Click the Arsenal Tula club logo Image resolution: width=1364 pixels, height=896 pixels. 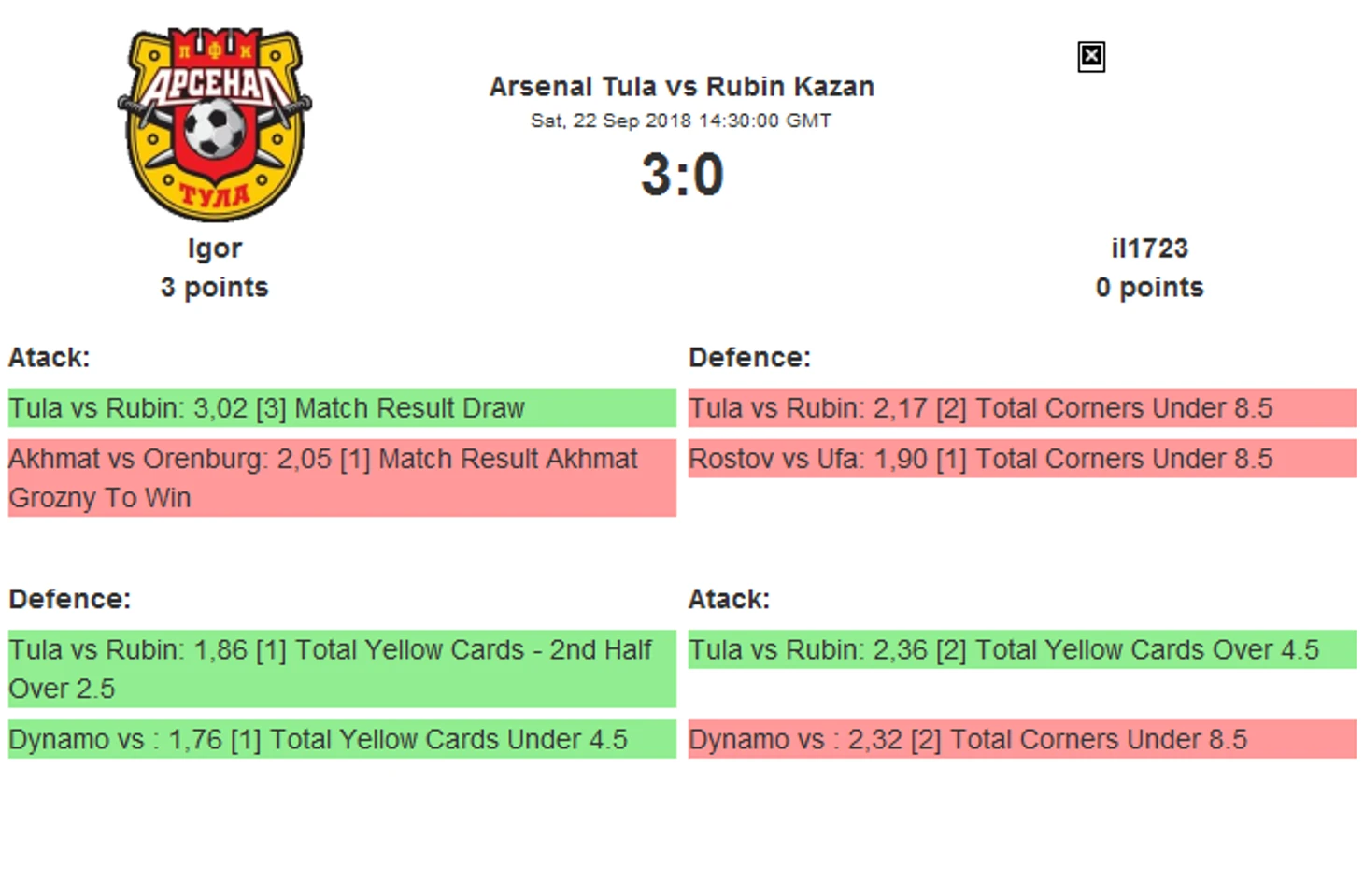pos(215,124)
